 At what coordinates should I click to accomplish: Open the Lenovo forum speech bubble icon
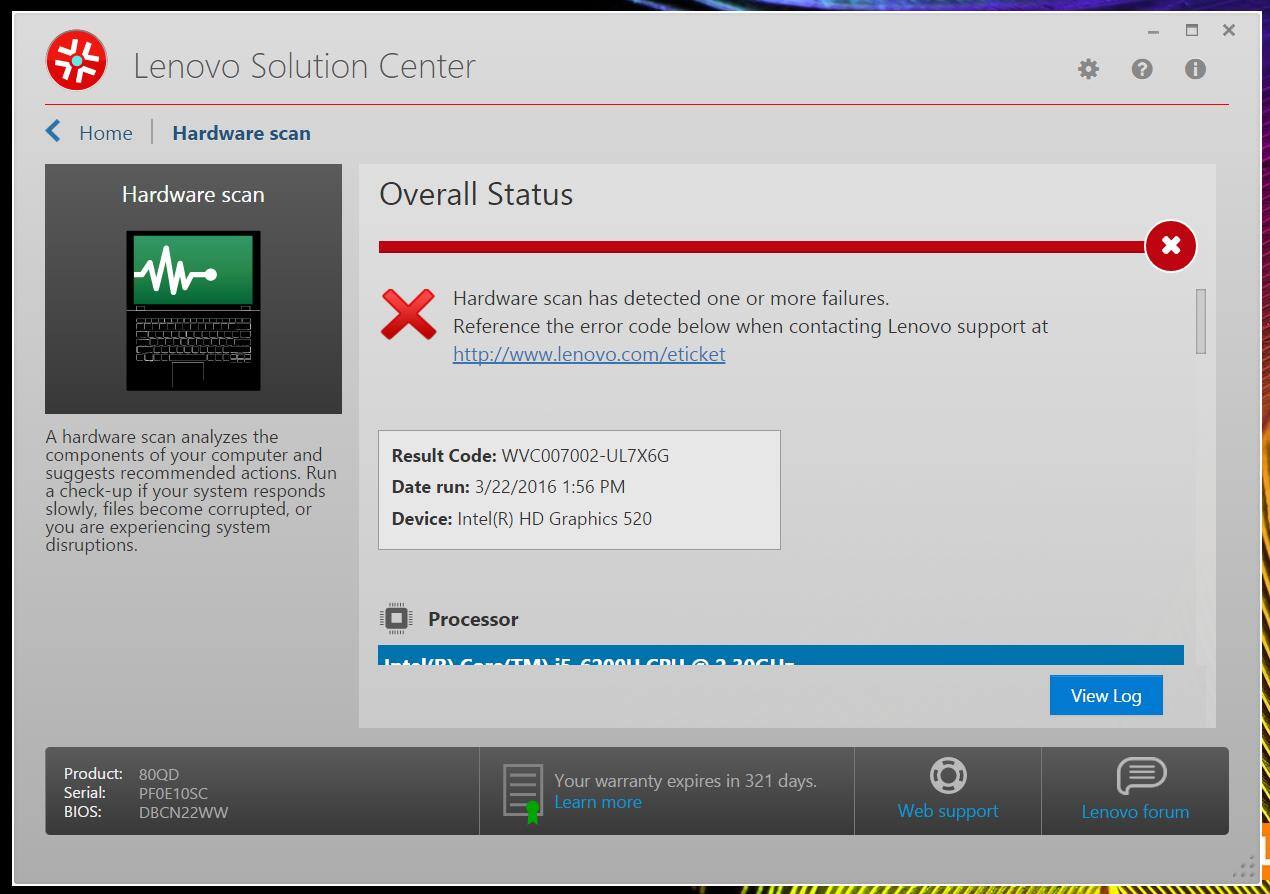click(x=1141, y=776)
